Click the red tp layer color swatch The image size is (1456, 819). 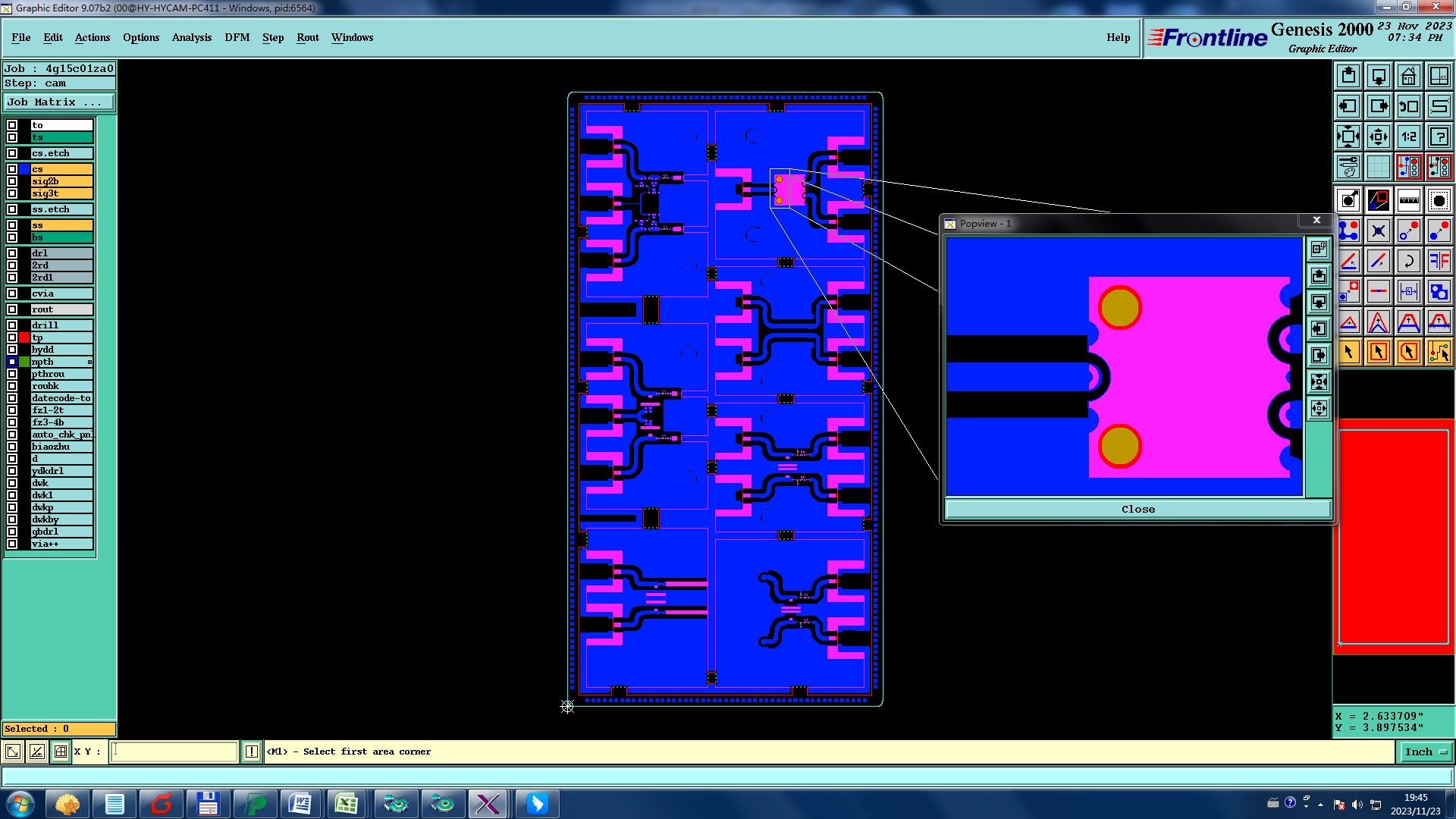(x=24, y=337)
